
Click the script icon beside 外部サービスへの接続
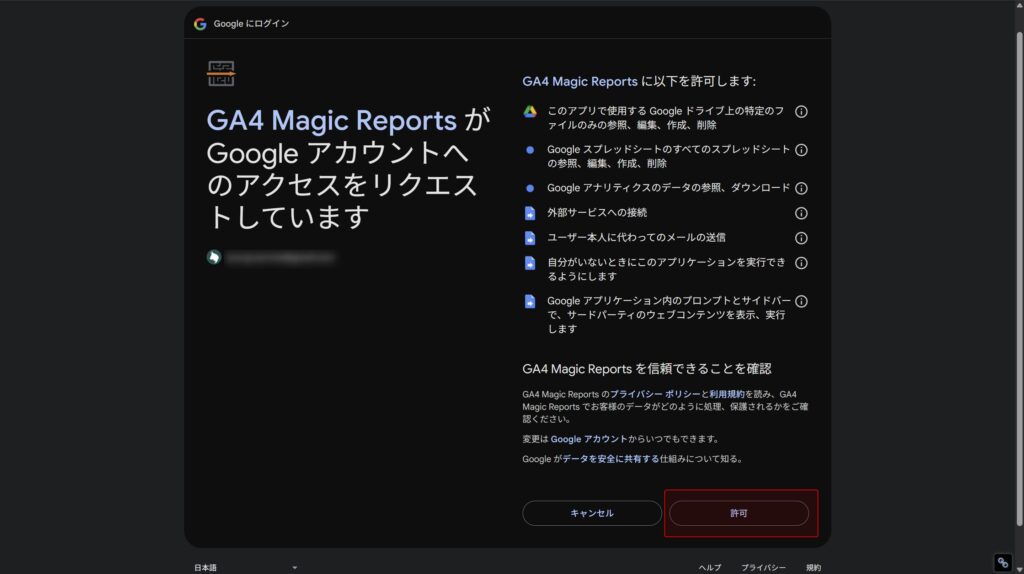coord(530,213)
